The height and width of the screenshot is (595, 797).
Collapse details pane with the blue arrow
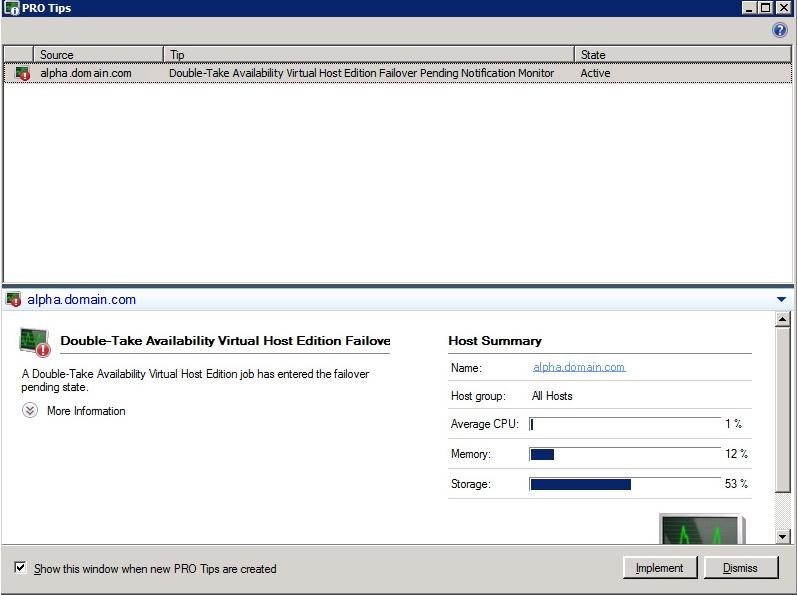tap(781, 300)
